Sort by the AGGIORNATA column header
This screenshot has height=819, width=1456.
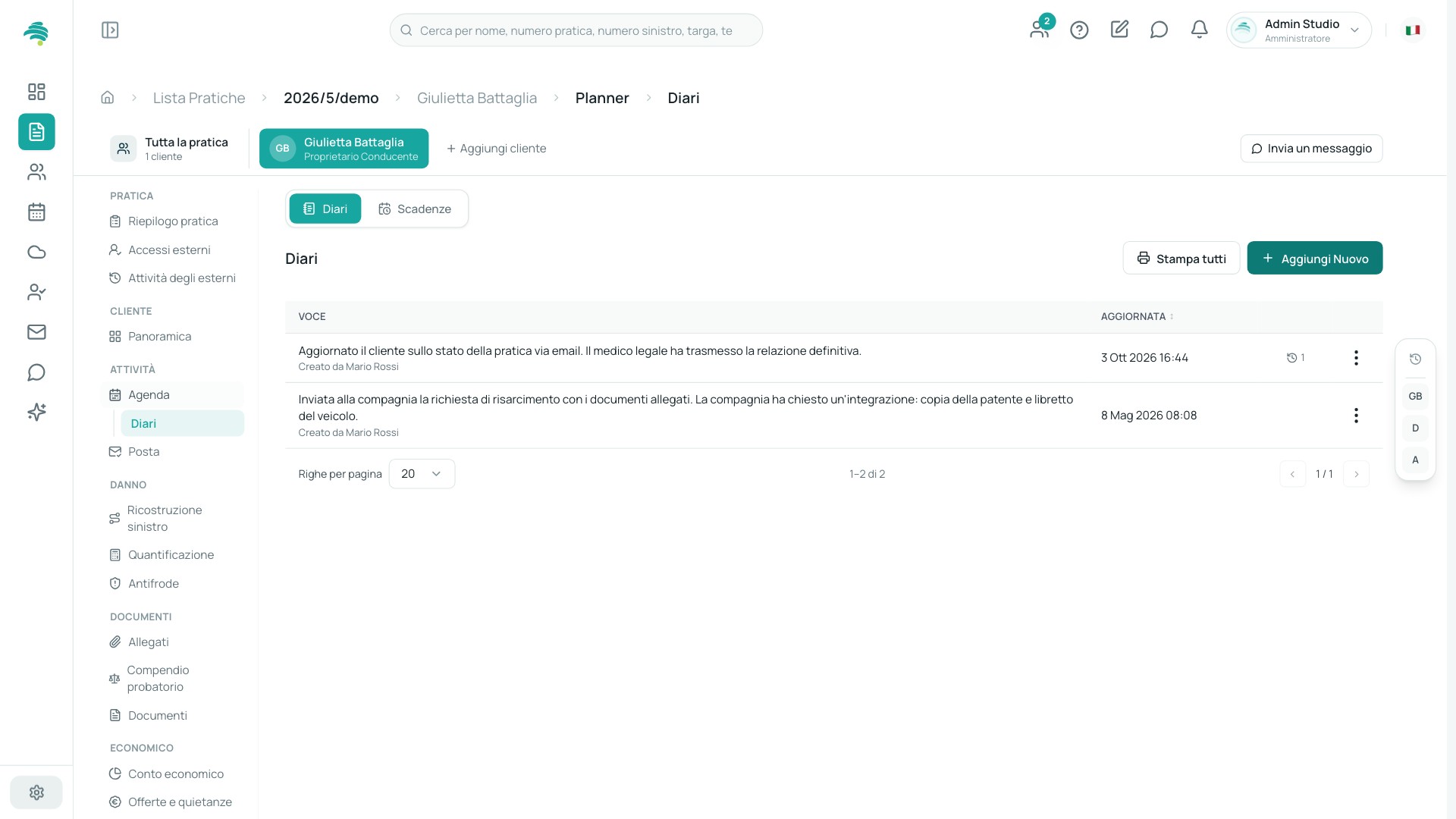(x=1137, y=317)
